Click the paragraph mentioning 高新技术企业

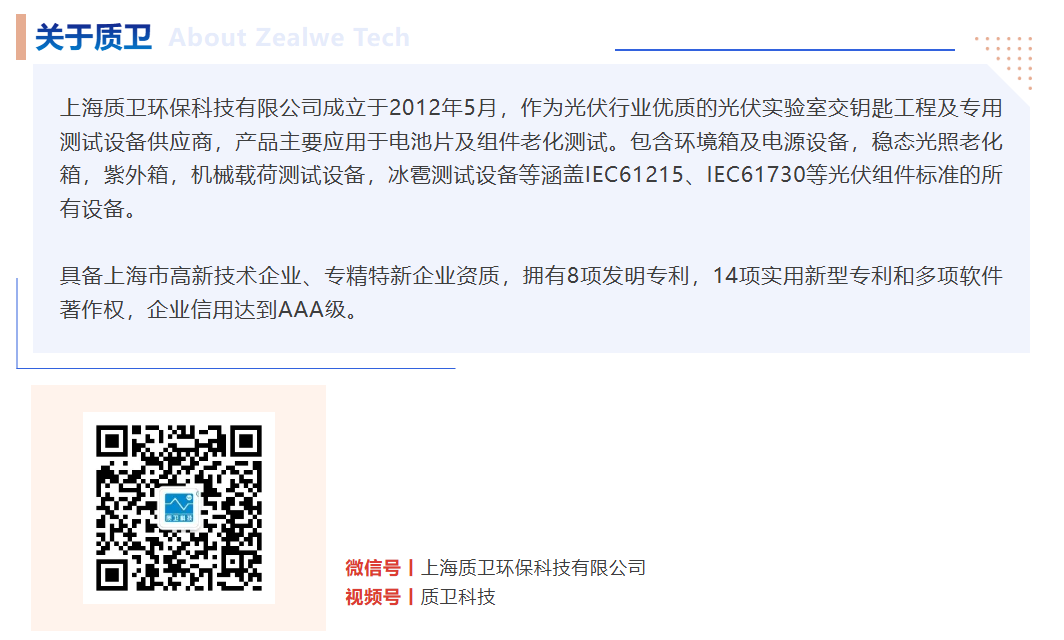(x=531, y=293)
